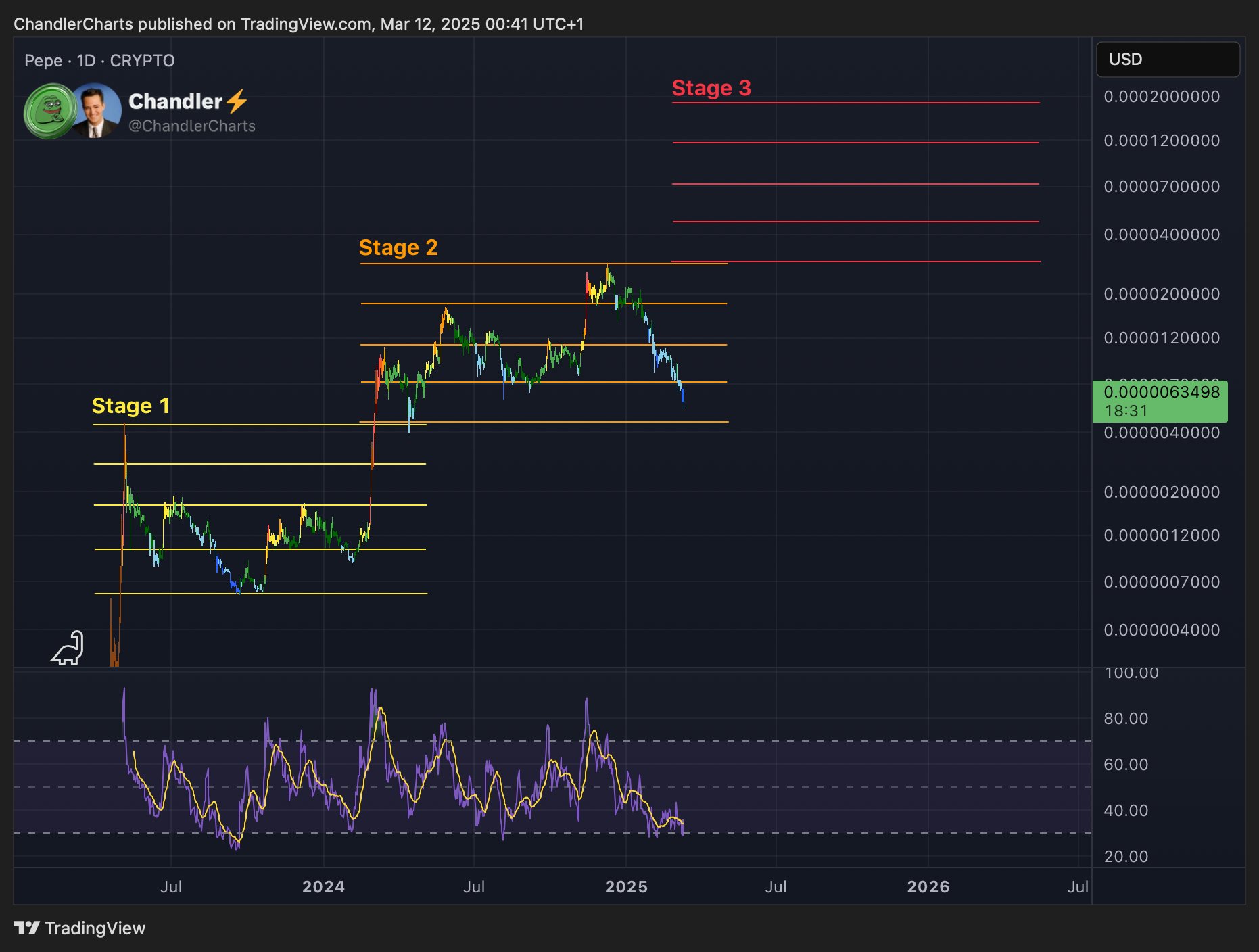Click the lightning bolt next to Chandler

(237, 101)
